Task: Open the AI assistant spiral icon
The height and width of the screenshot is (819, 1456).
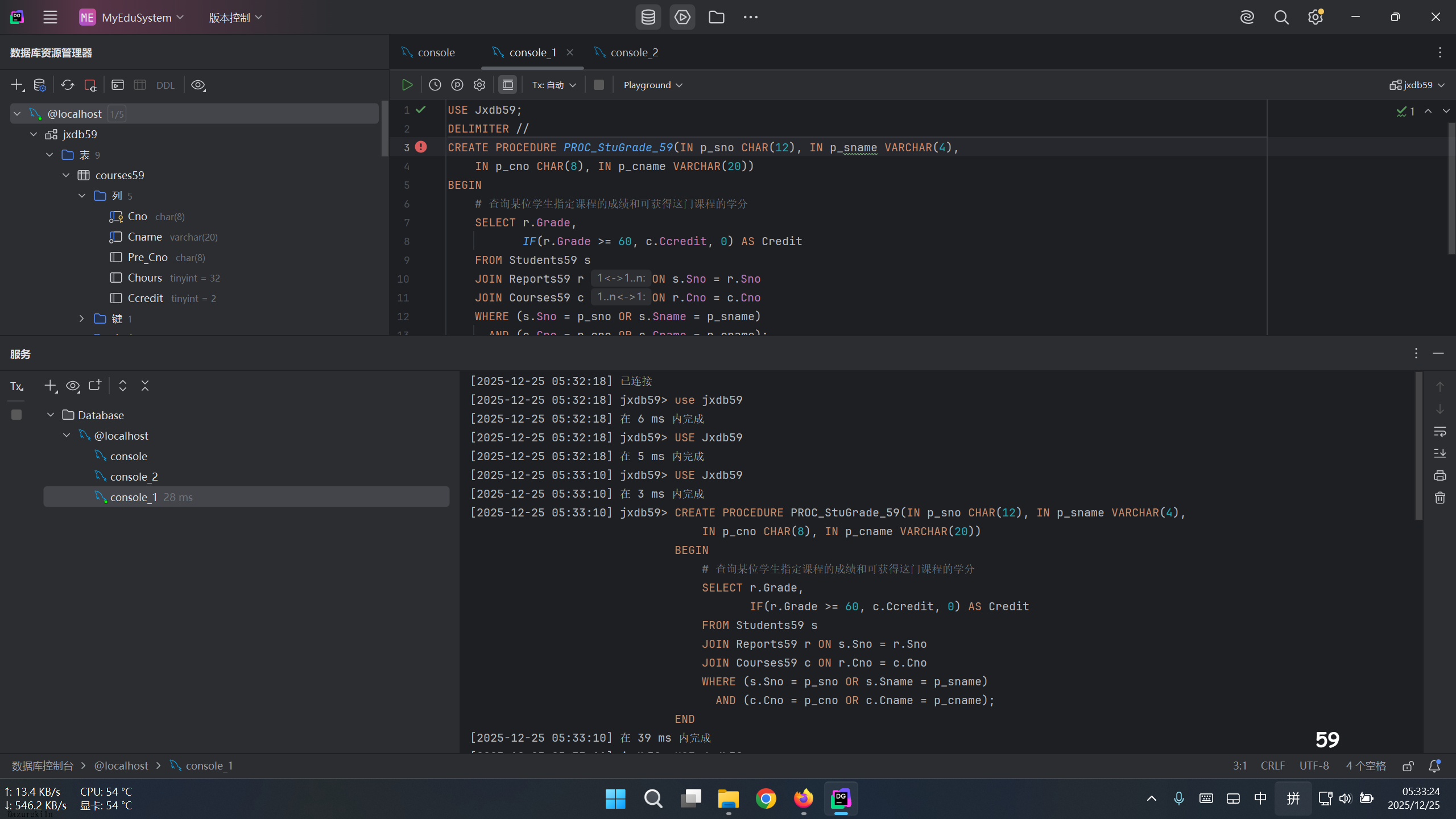Action: 1247,17
